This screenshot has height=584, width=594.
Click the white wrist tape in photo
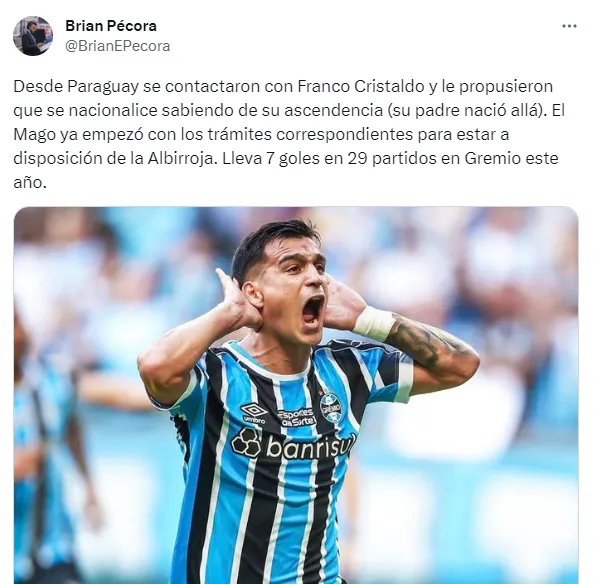[x=374, y=323]
